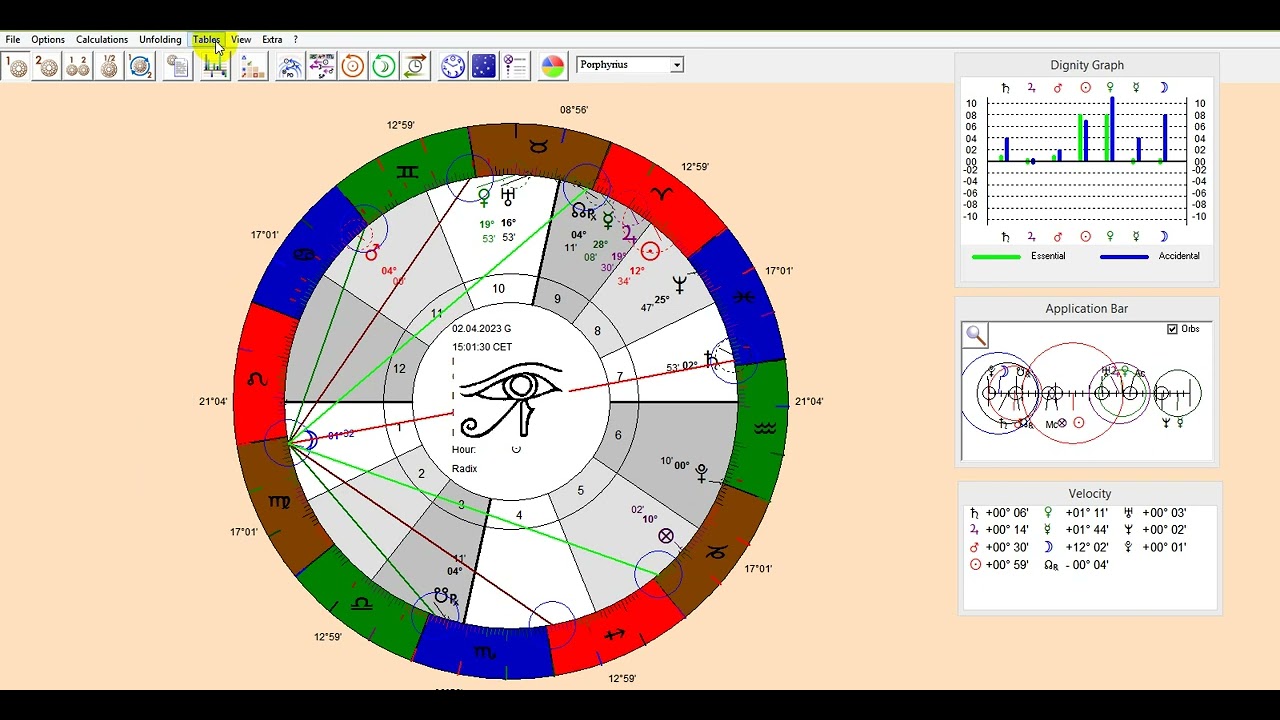Image resolution: width=1280 pixels, height=720 pixels.
Task: Open the Extra menu
Action: (272, 40)
